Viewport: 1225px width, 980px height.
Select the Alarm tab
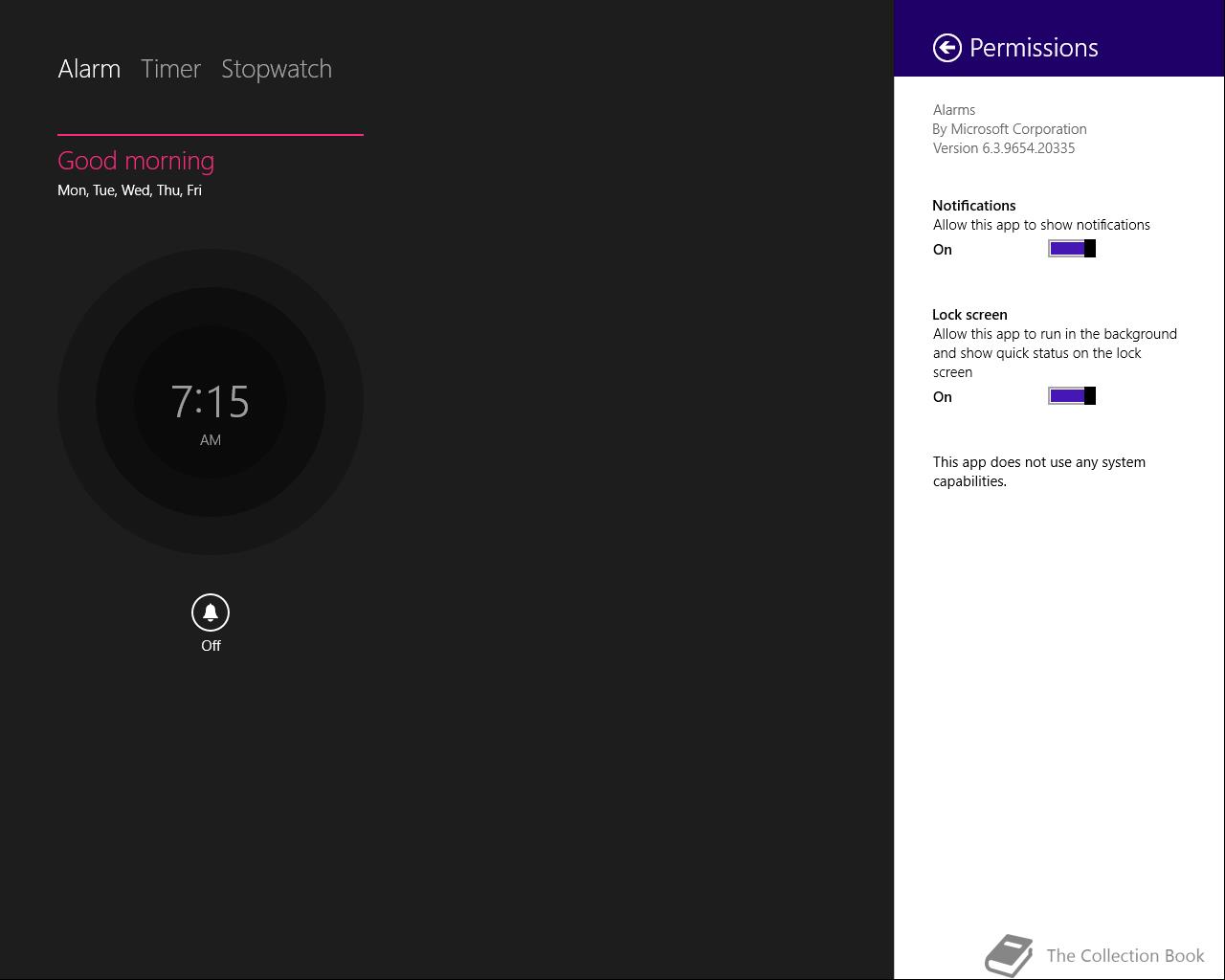pos(89,69)
